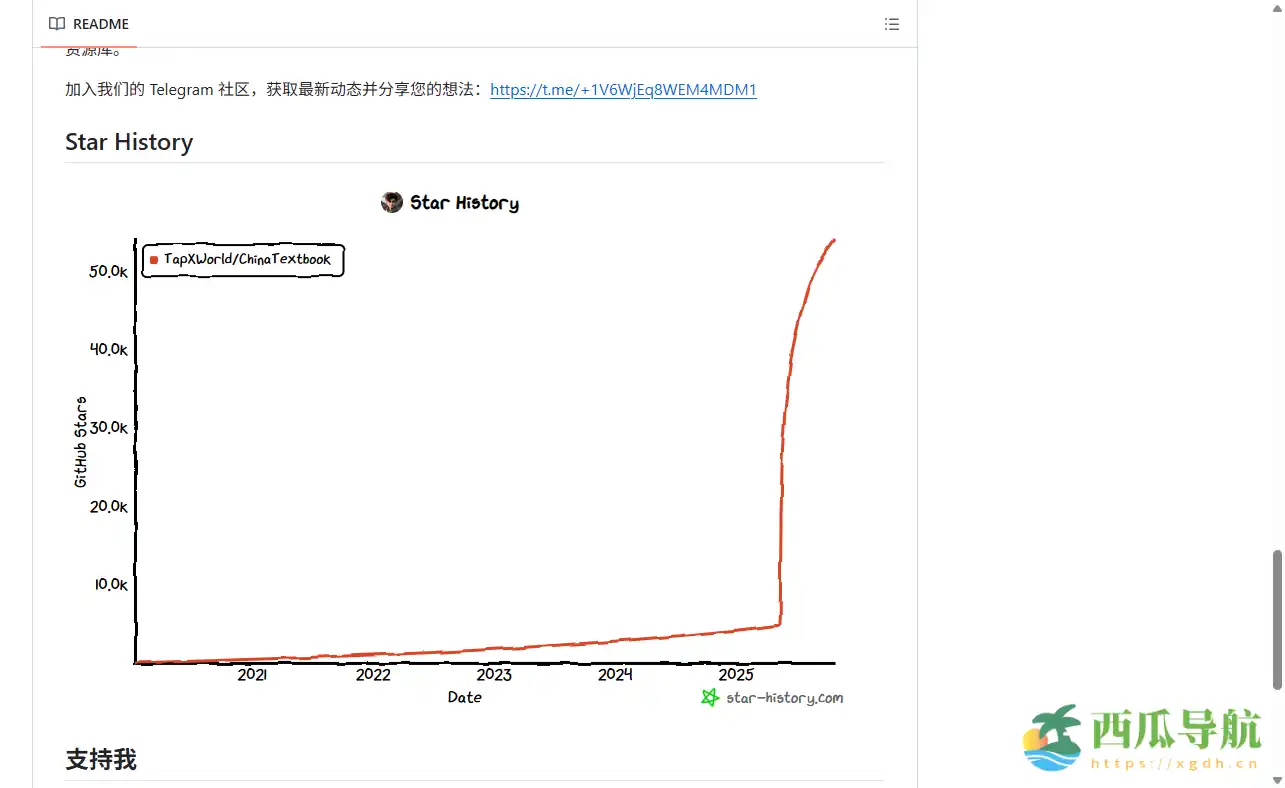Click the 2025 x-axis label
The width and height of the screenshot is (1285, 788).
[736, 675]
